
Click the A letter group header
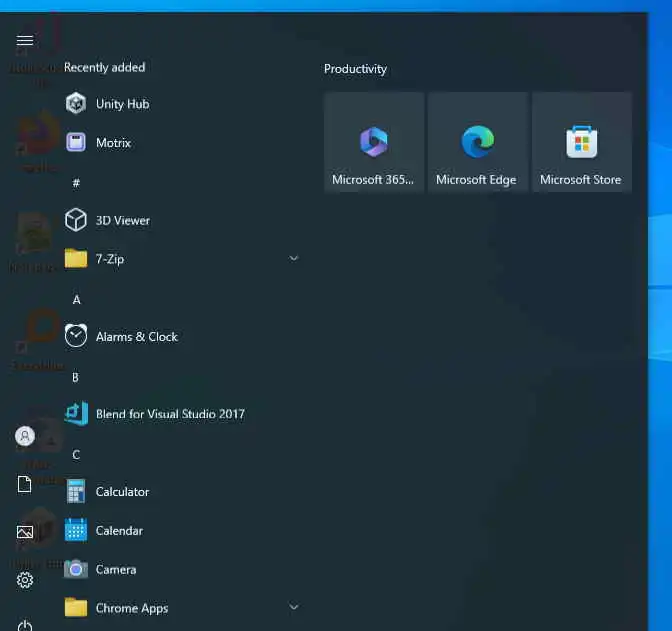point(76,300)
